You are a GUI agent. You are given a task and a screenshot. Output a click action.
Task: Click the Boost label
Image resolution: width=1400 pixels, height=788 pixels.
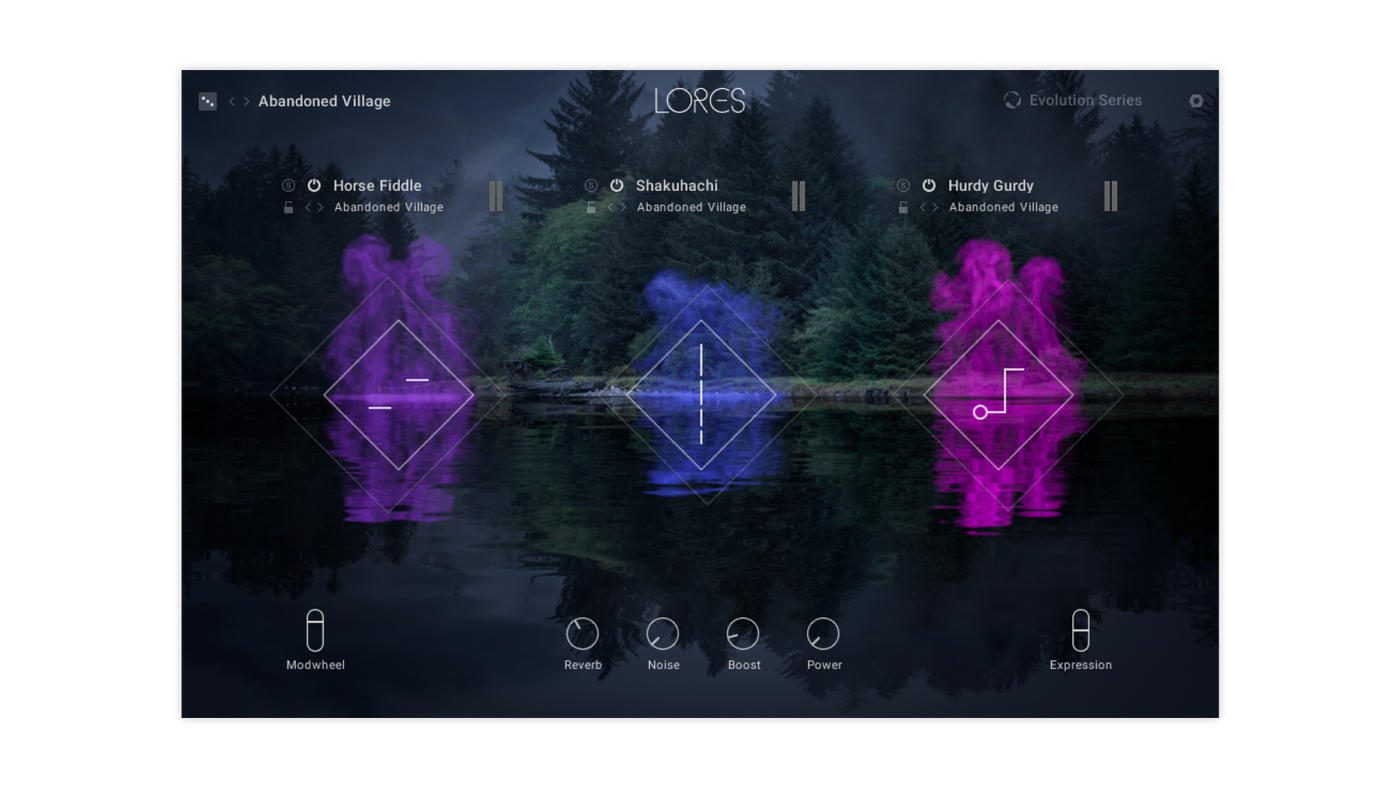744,665
